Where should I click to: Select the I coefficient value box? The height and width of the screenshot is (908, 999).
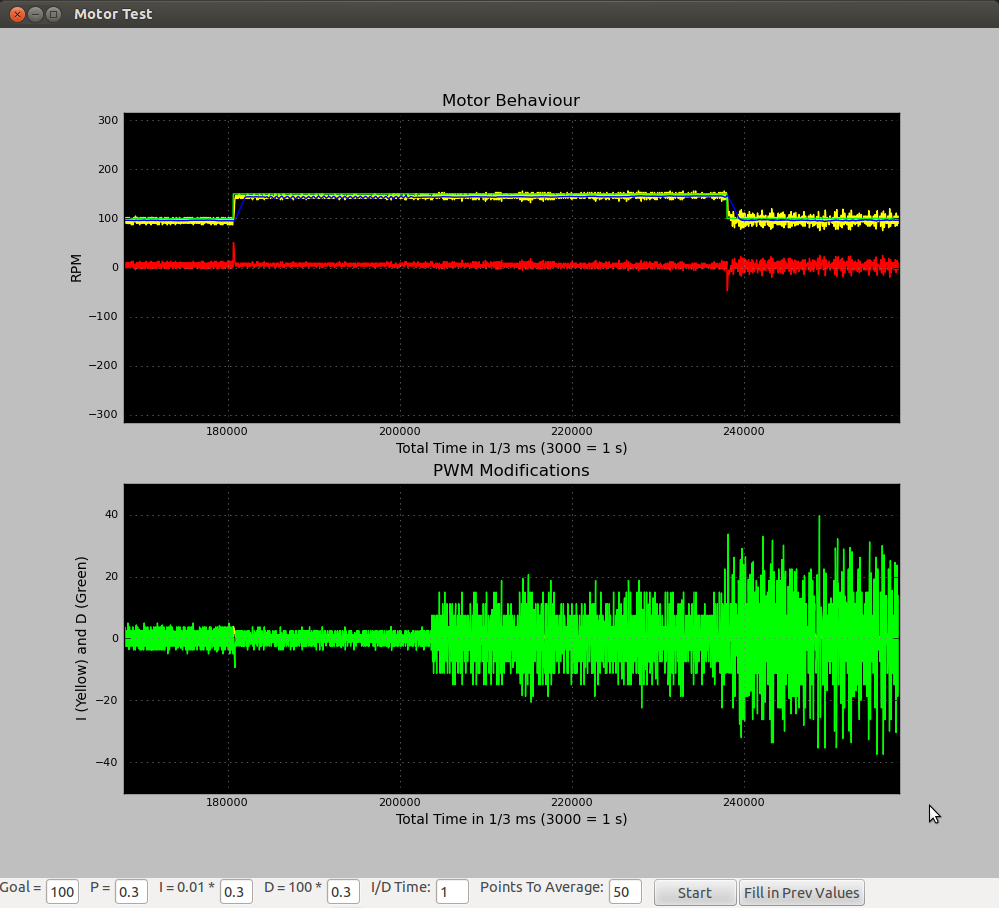click(236, 892)
